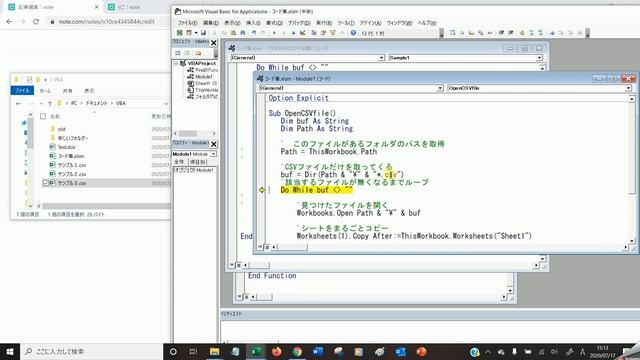This screenshot has width=640, height=360.
Task: Open (General) dropdown in the background code window
Action: [x=381, y=58]
